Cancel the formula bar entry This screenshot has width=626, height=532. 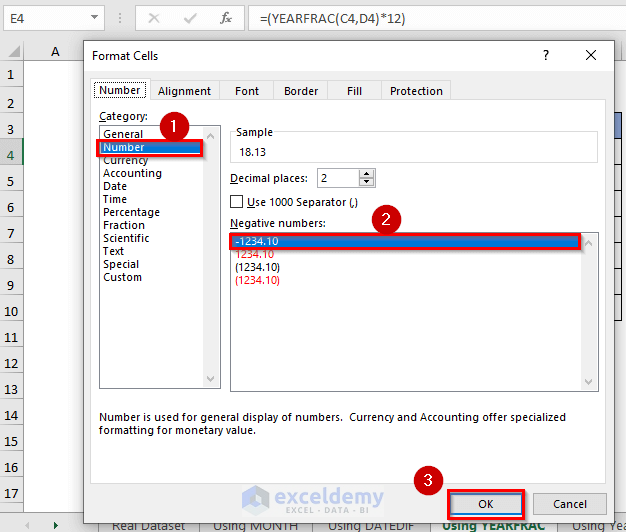coord(154,18)
